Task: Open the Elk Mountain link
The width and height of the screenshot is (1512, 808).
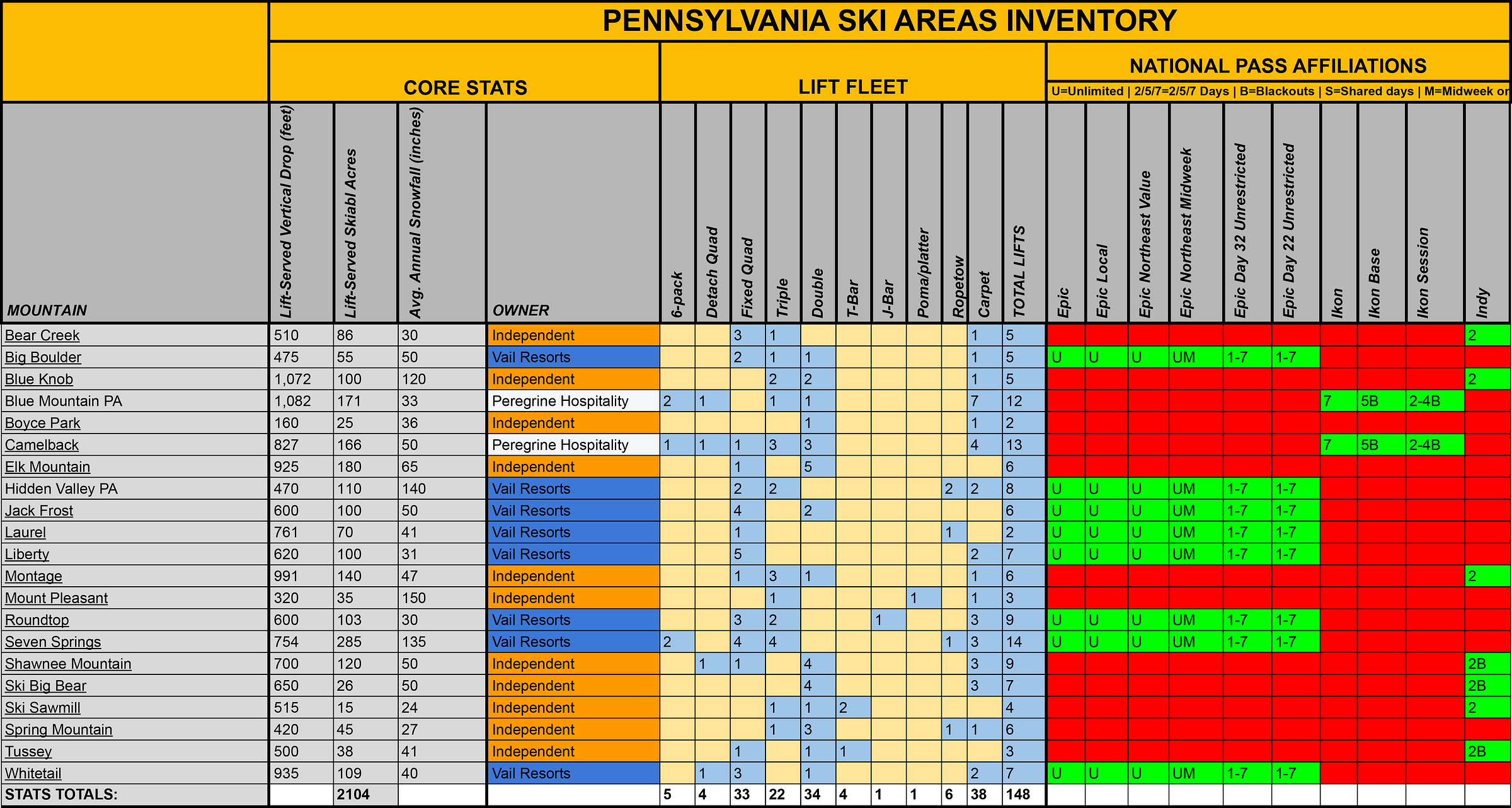Action: 47,467
